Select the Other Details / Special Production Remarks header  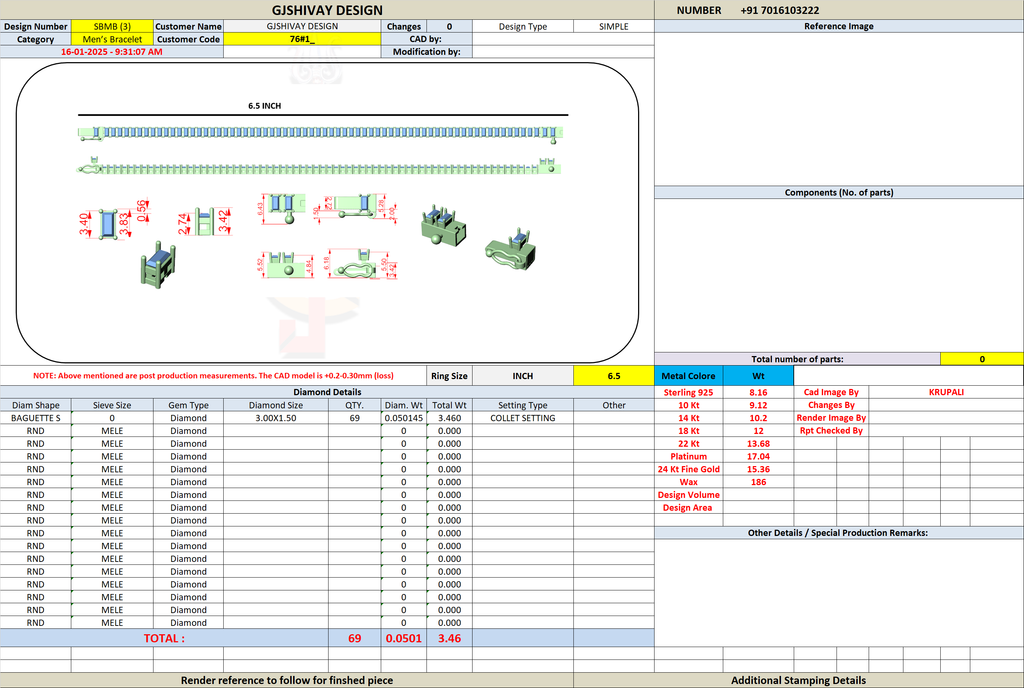click(839, 533)
